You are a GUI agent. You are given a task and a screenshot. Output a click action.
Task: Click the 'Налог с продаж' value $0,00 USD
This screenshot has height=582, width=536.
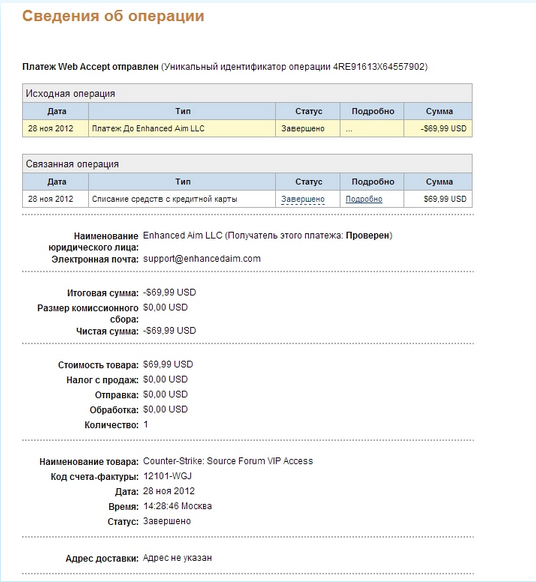[166, 379]
